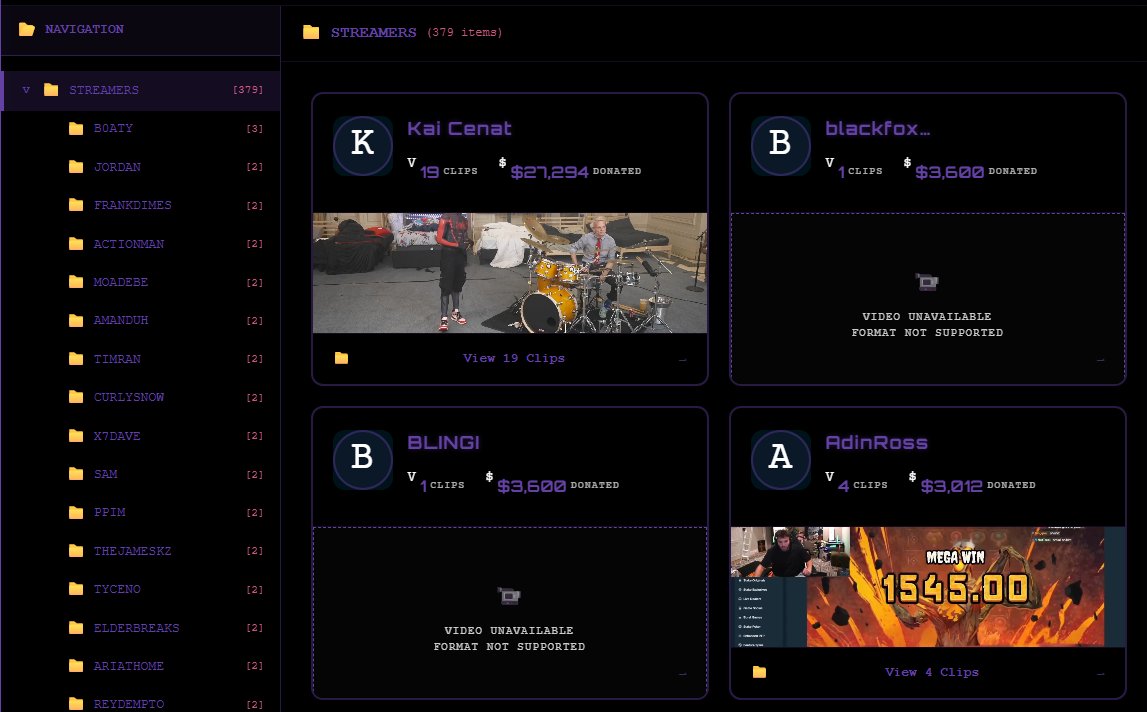Open the Kai Cenat streamer name
Image resolution: width=1147 pixels, height=712 pixels.
459,129
